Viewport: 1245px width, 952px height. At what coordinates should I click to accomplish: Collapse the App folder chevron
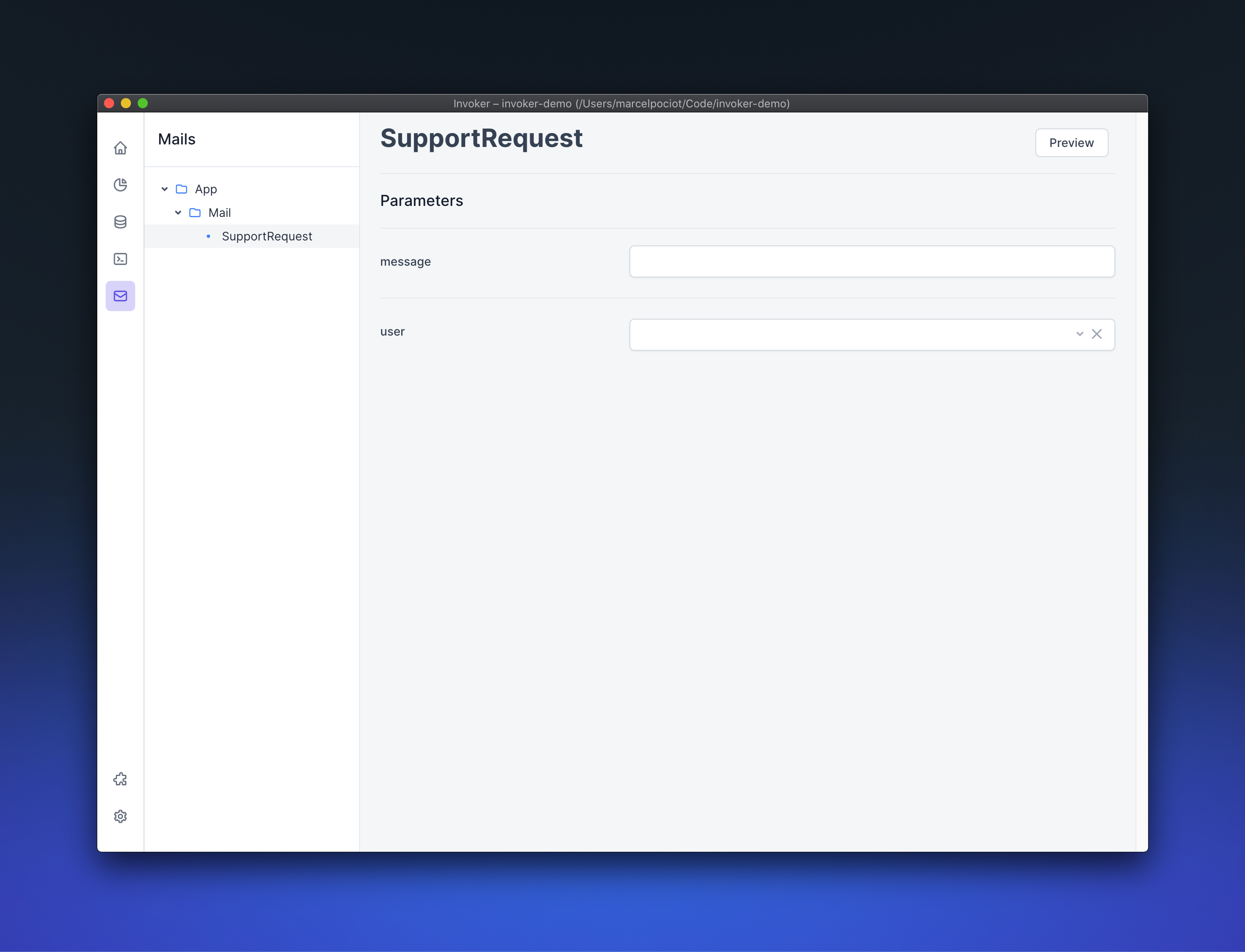click(164, 189)
